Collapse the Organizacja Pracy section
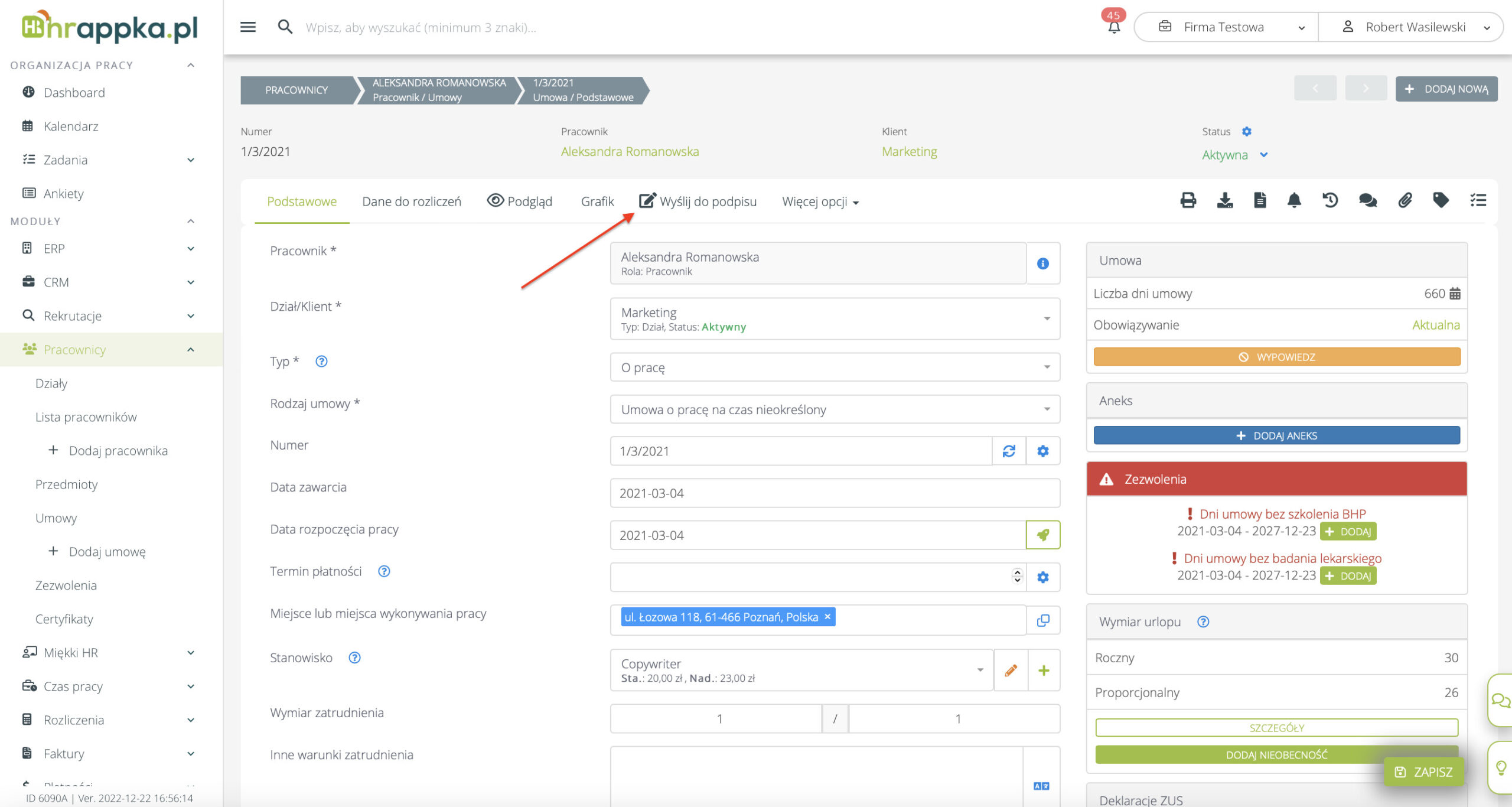1512x807 pixels. pyautogui.click(x=191, y=65)
